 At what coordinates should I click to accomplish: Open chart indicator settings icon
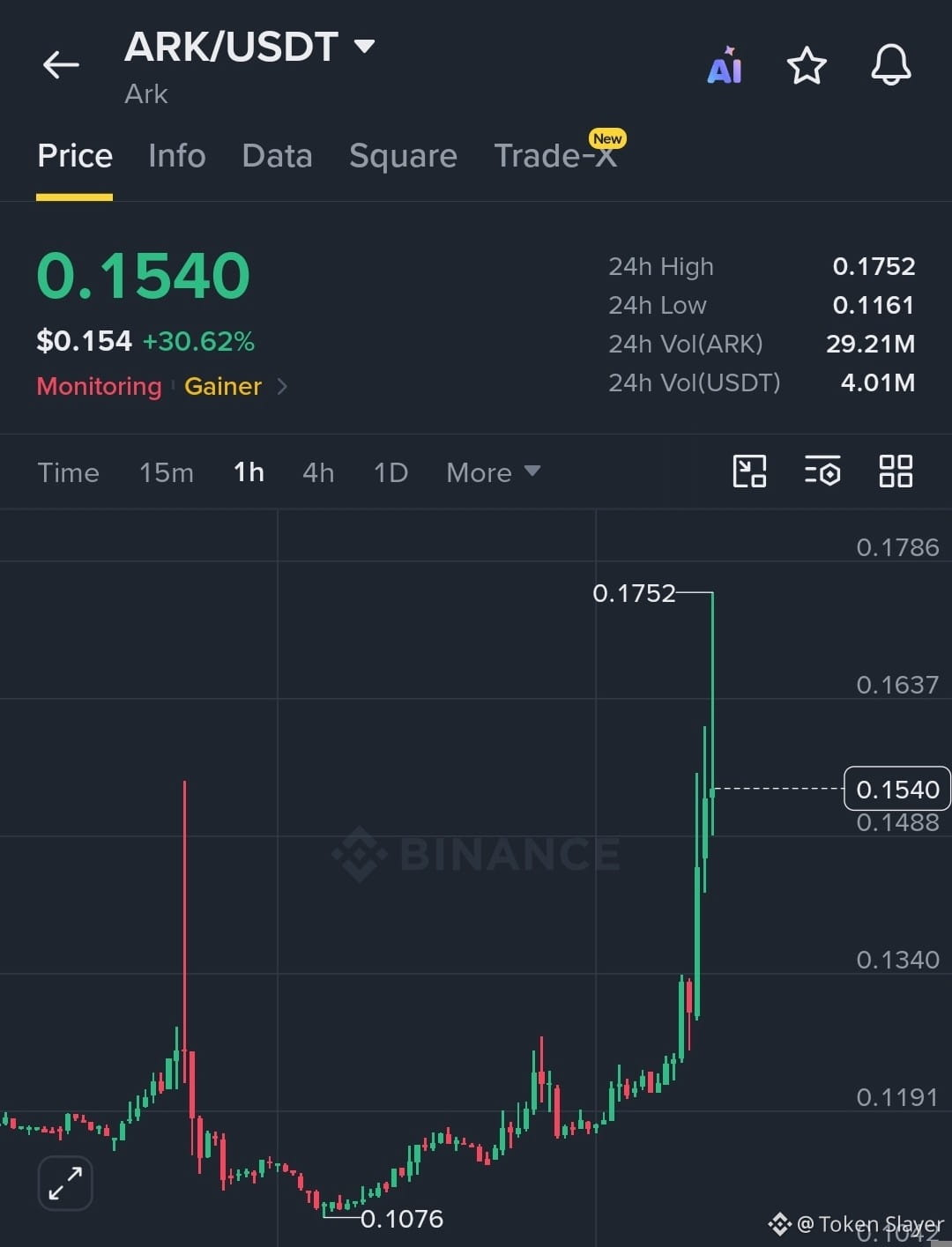click(x=822, y=471)
